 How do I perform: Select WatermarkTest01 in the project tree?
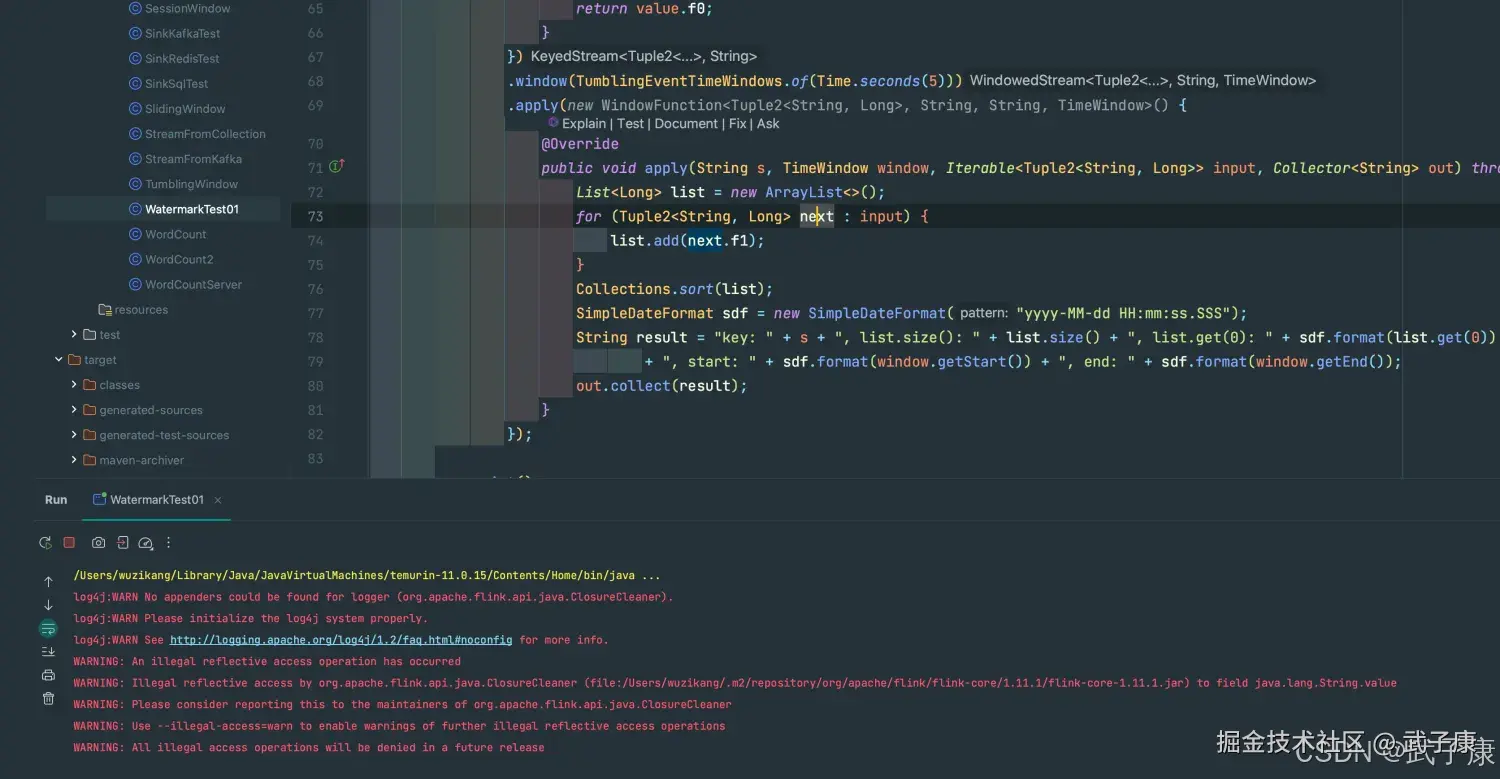click(192, 209)
